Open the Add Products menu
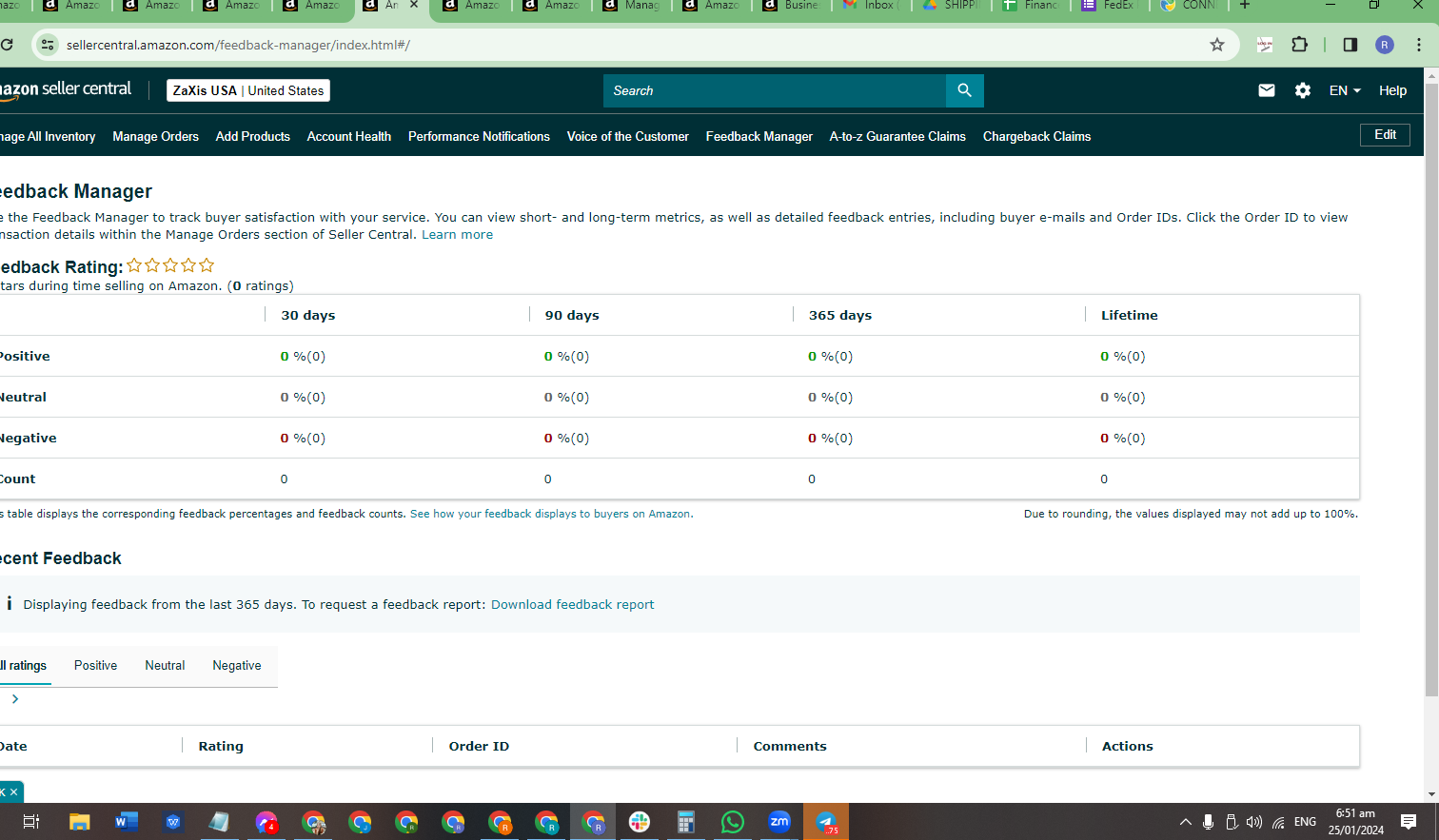Viewport: 1439px width, 840px height. [x=253, y=136]
